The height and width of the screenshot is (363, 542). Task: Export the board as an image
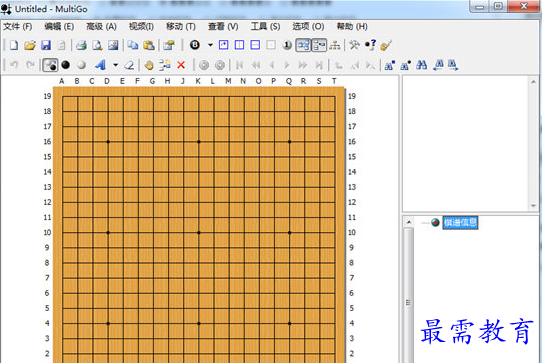(x=113, y=45)
